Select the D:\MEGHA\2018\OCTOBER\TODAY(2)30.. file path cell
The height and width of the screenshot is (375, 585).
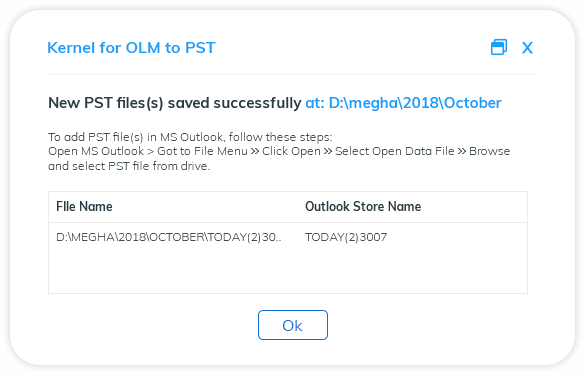click(169, 237)
